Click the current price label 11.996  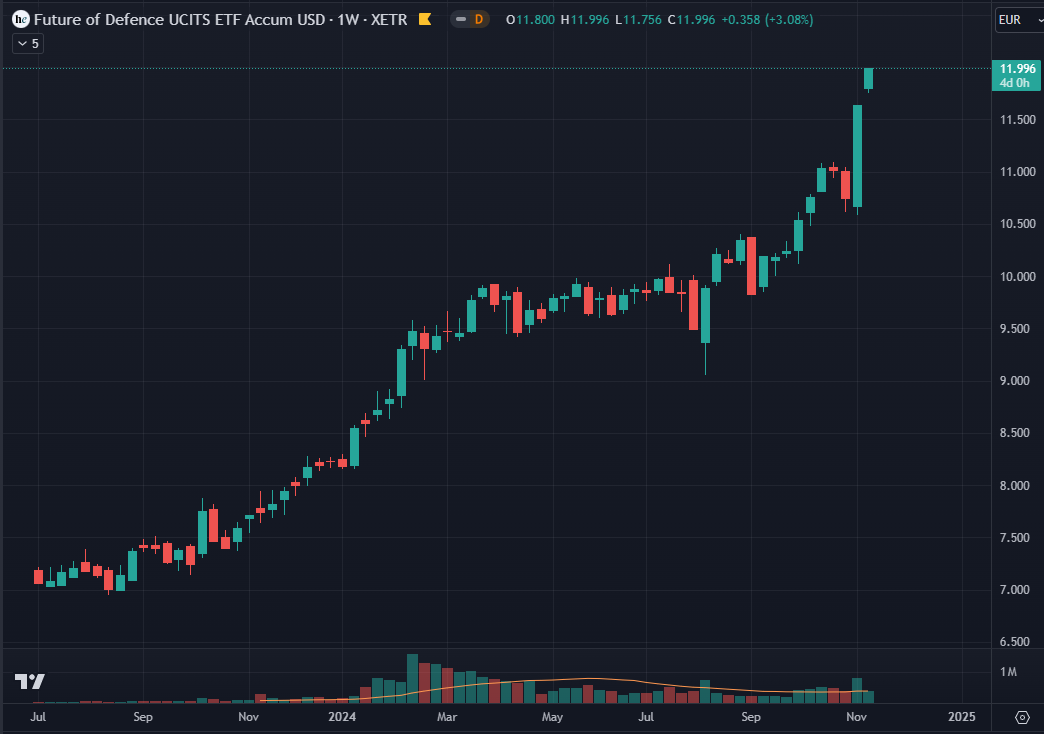pos(1017,69)
